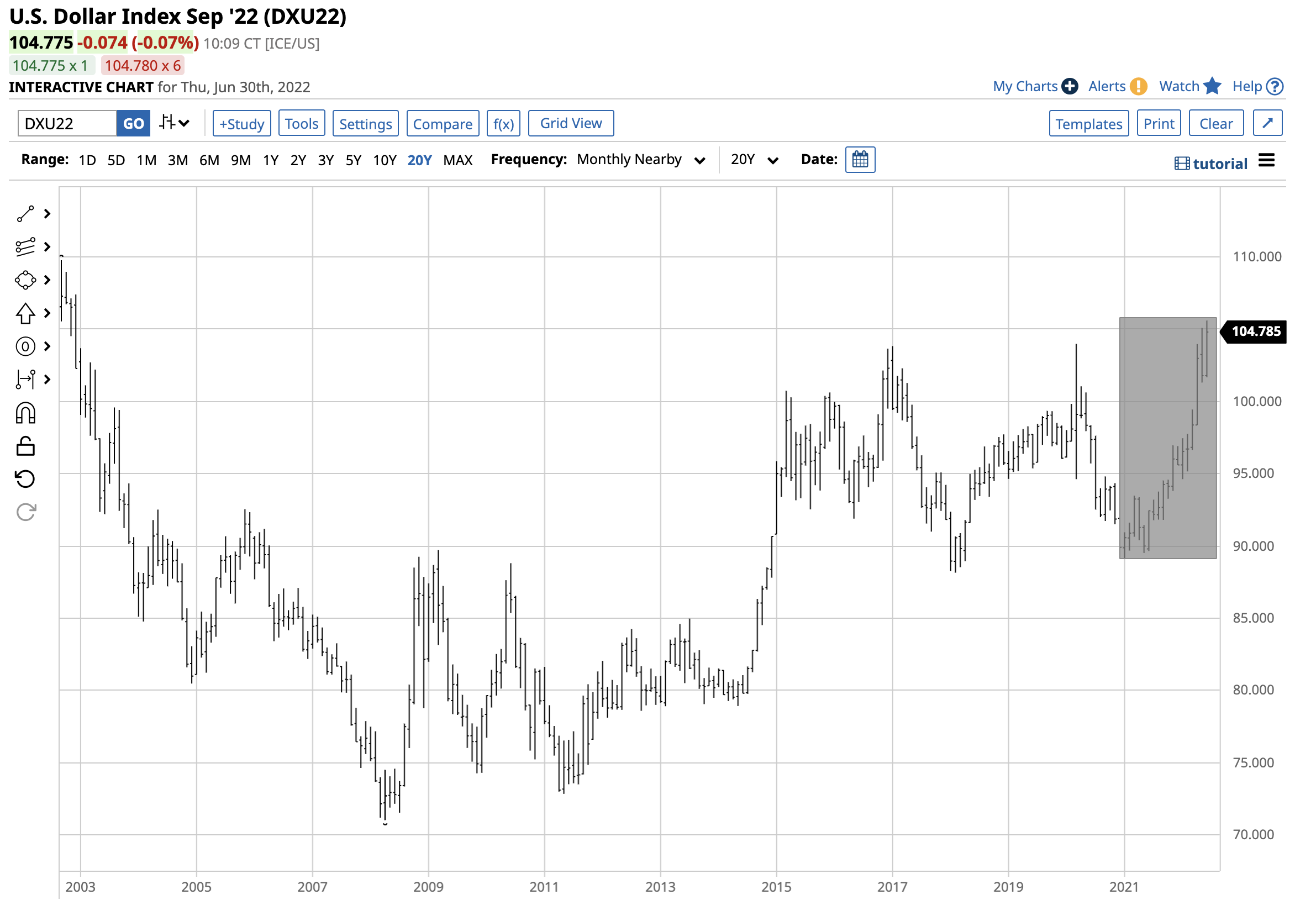Open the hamburger chart menu

pyautogui.click(x=1267, y=161)
